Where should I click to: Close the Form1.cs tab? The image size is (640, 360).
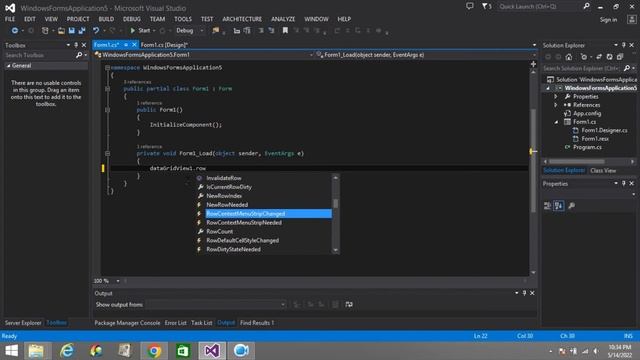pos(134,45)
